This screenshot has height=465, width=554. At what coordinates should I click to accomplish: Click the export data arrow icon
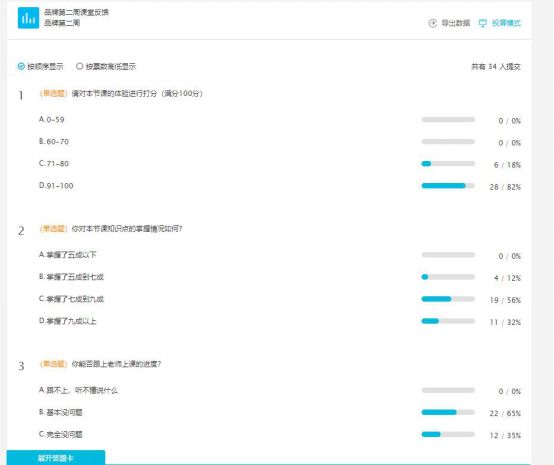pyautogui.click(x=432, y=23)
